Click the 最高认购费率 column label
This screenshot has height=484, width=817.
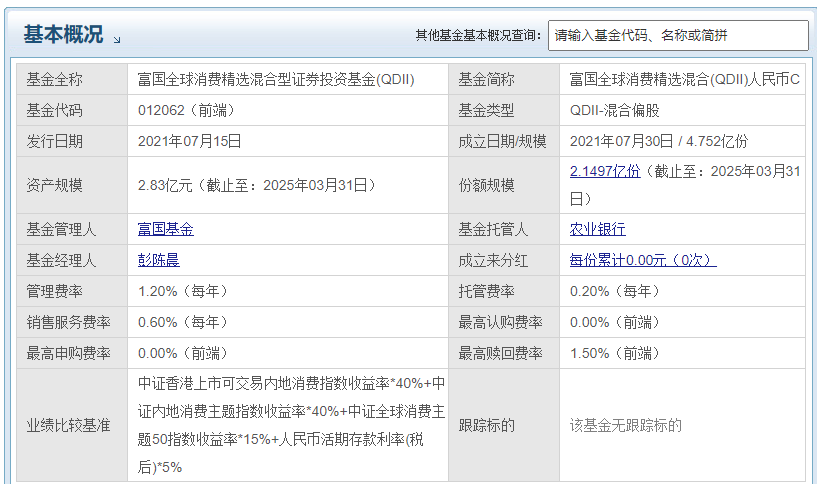(500, 322)
